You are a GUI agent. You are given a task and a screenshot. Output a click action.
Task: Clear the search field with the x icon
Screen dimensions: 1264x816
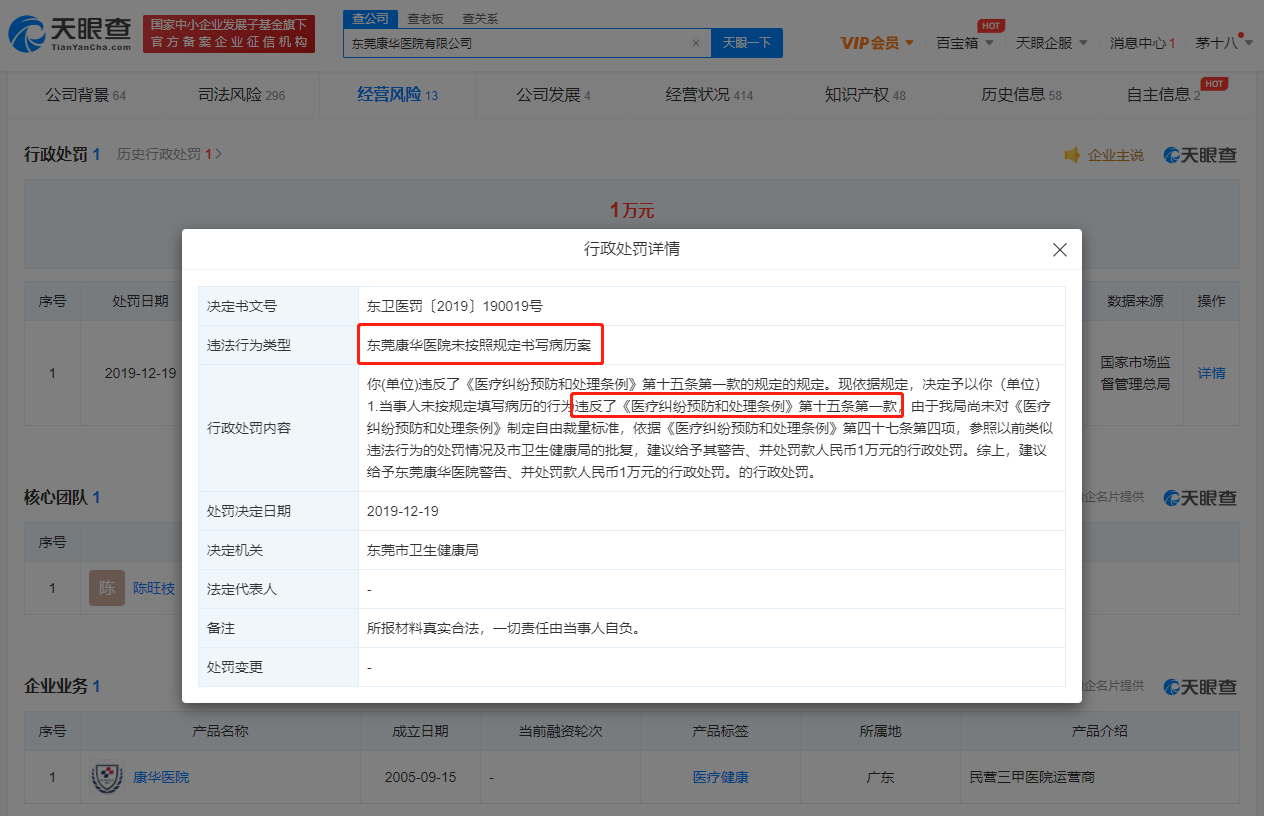point(696,43)
